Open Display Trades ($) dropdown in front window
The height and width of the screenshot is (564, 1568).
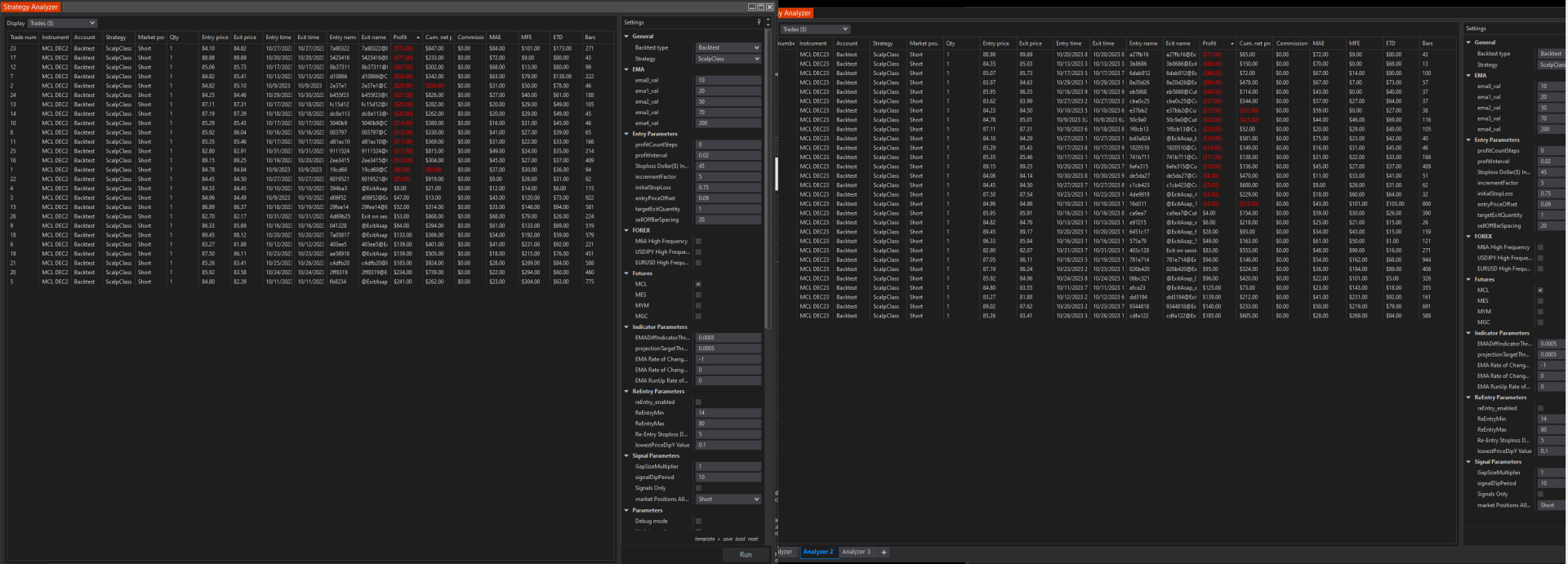(63, 23)
